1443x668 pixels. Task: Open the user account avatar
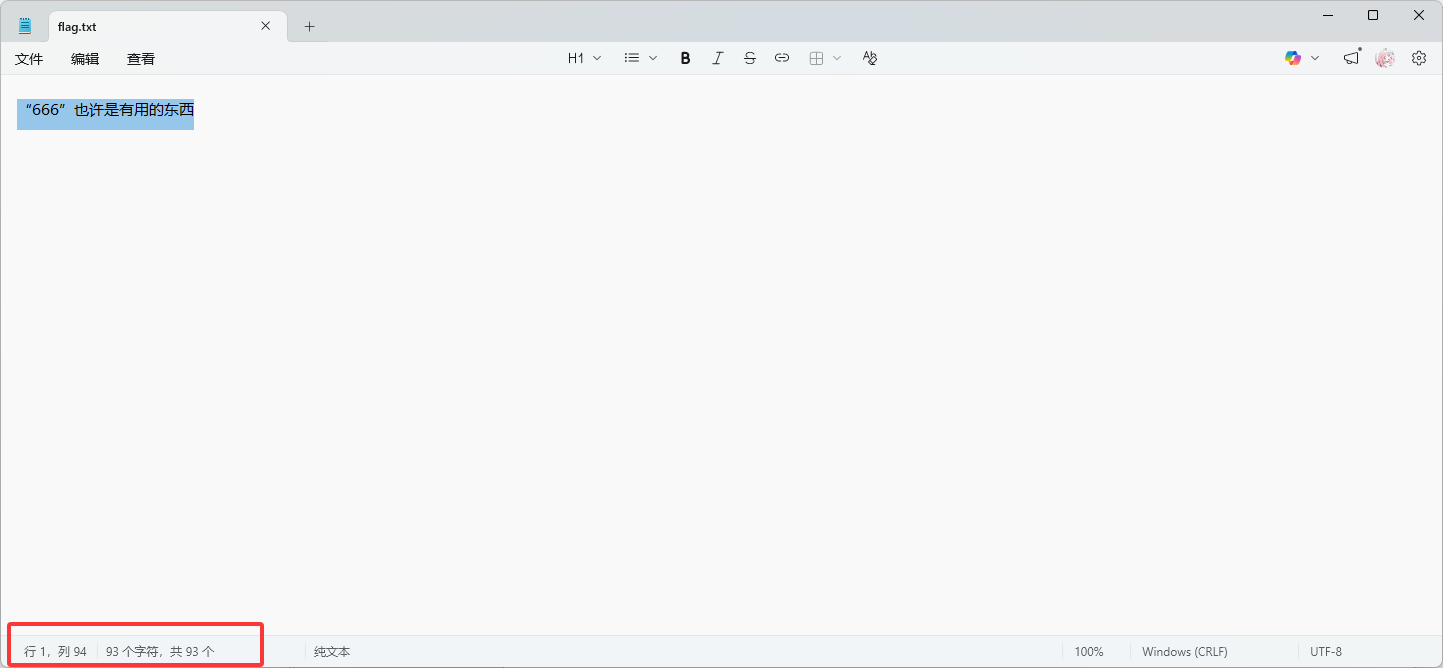1385,58
